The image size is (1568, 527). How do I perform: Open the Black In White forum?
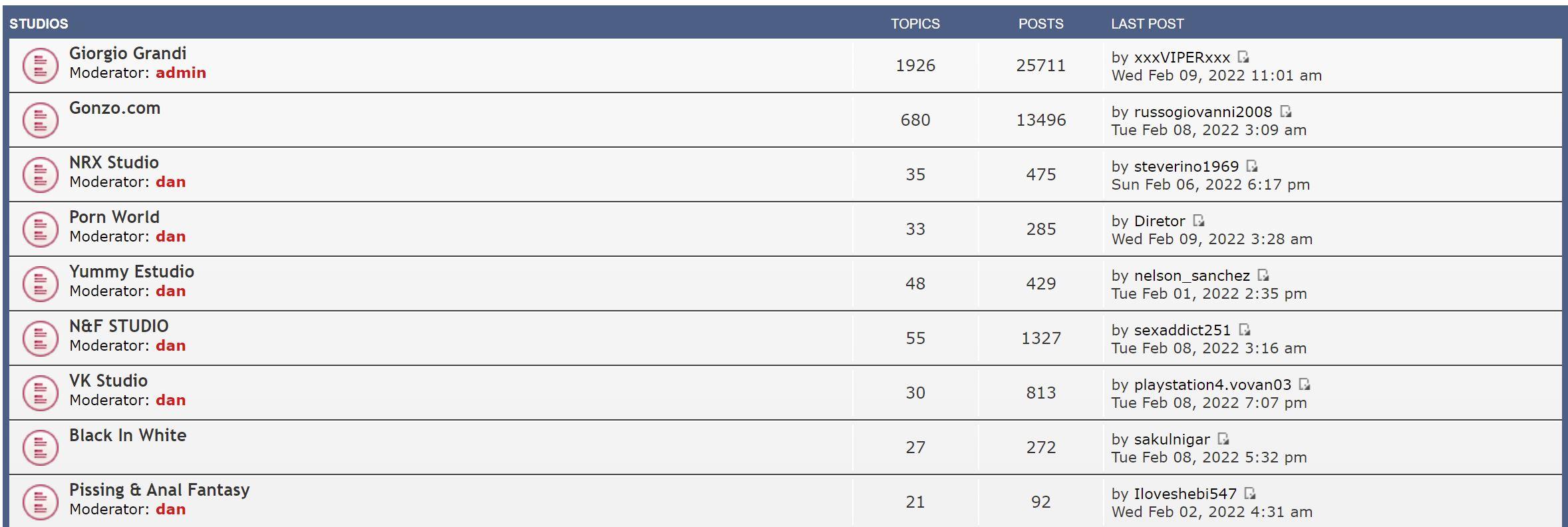click(x=128, y=435)
